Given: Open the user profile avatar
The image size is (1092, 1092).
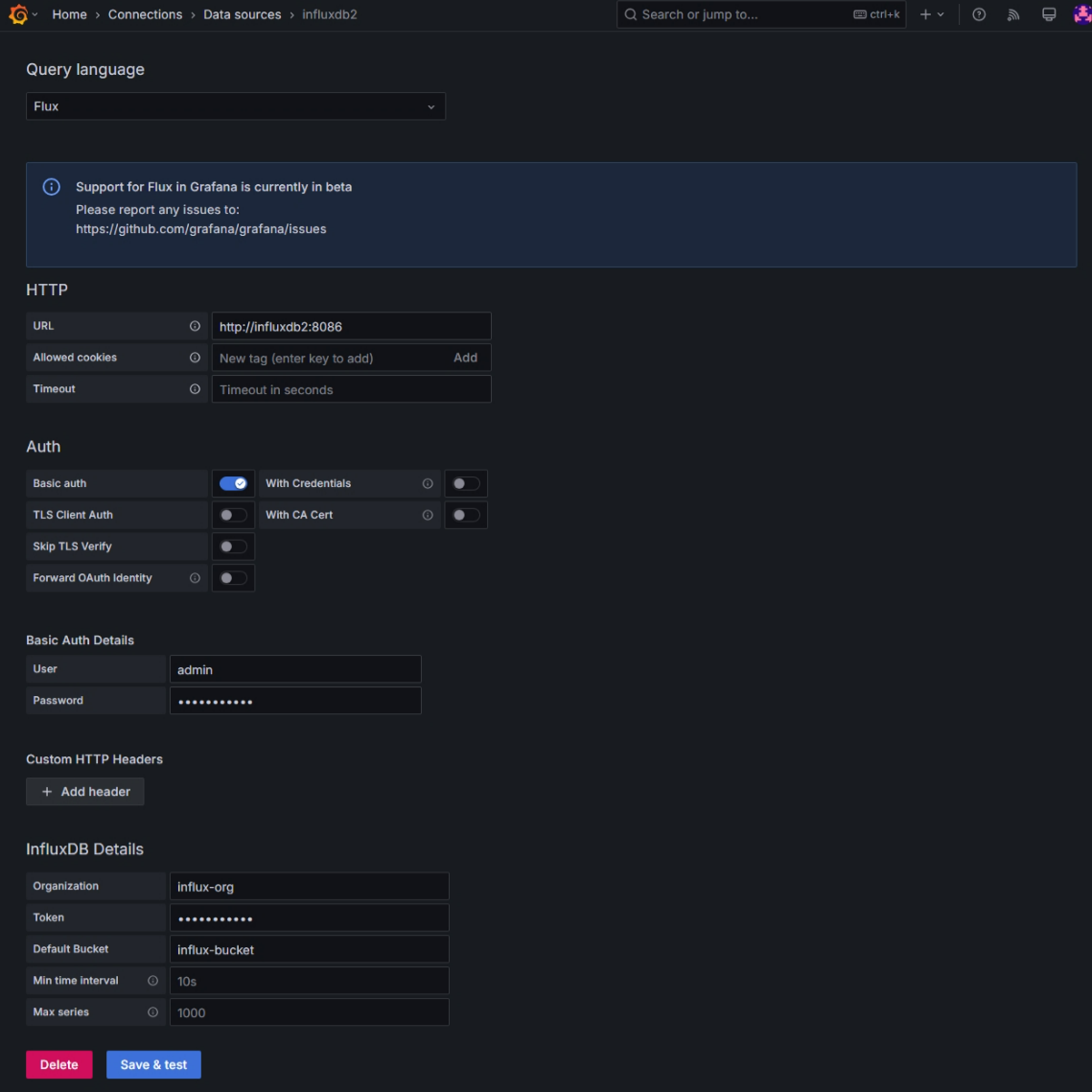Looking at the screenshot, I should click(x=1082, y=14).
